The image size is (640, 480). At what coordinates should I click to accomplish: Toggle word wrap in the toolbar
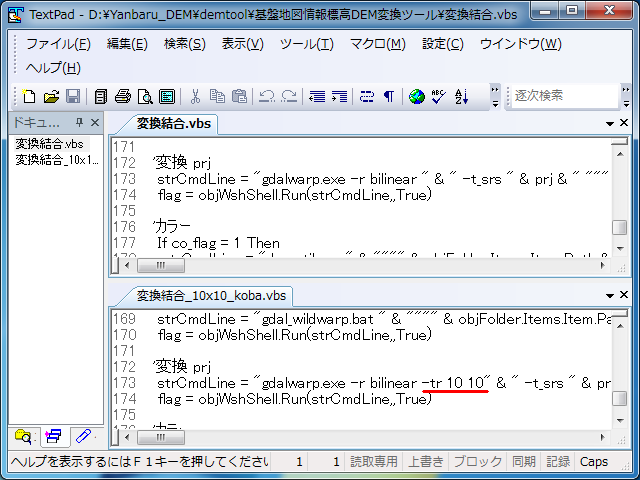(x=366, y=96)
